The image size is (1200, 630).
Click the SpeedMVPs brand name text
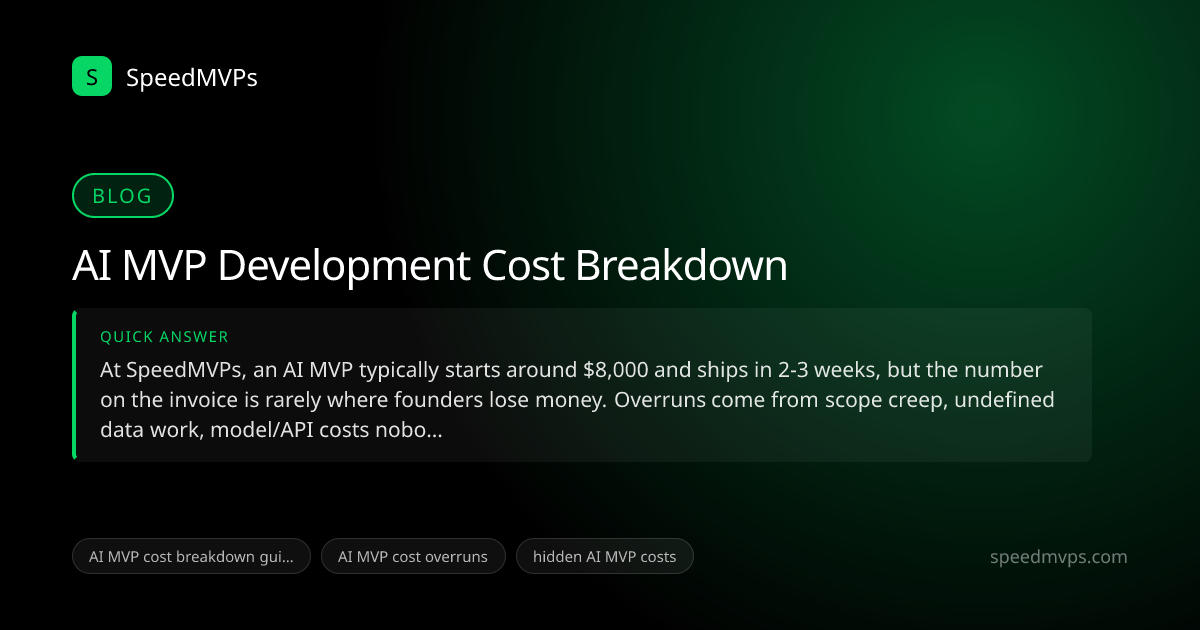point(192,77)
